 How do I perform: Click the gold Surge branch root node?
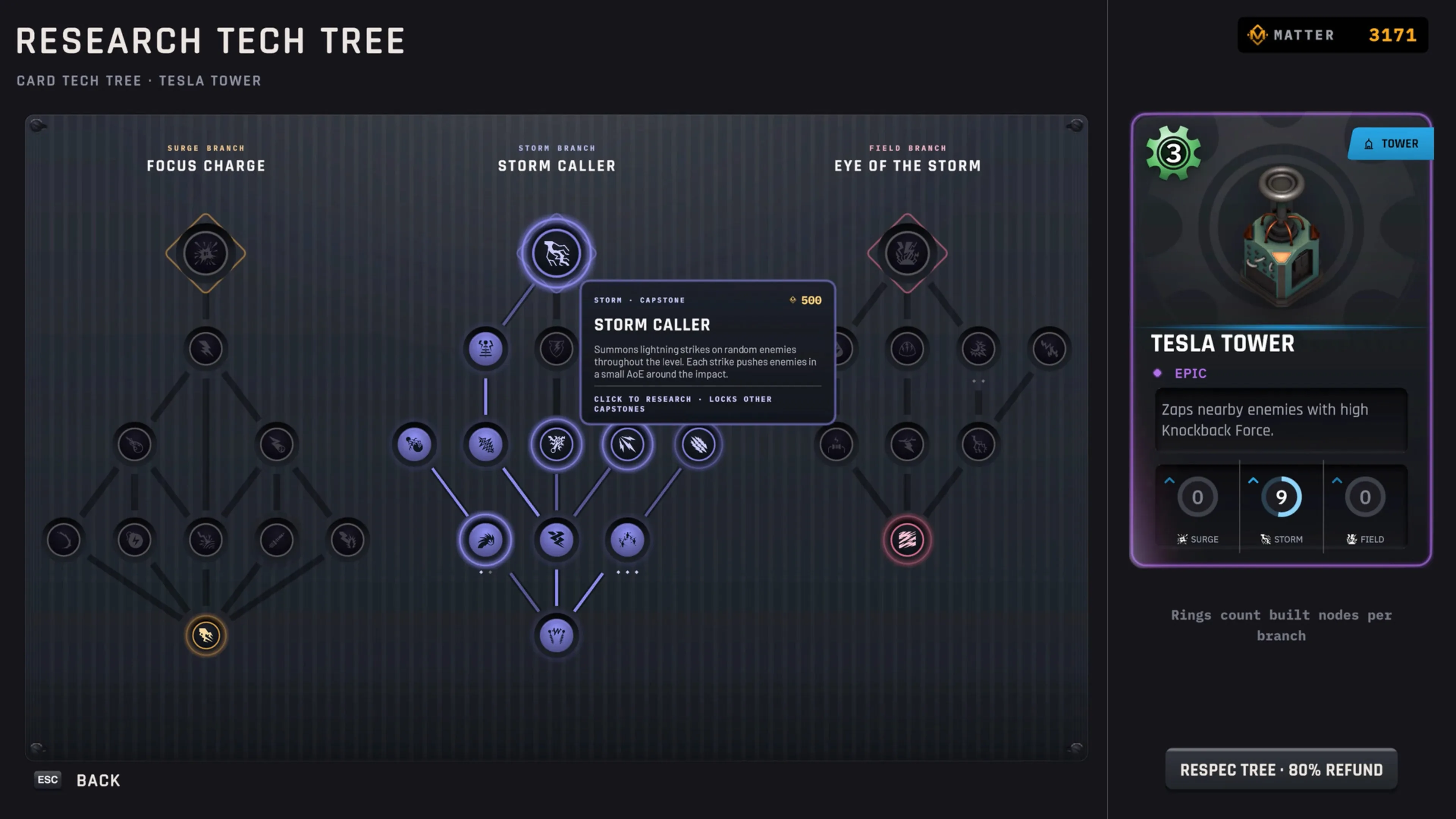206,635
